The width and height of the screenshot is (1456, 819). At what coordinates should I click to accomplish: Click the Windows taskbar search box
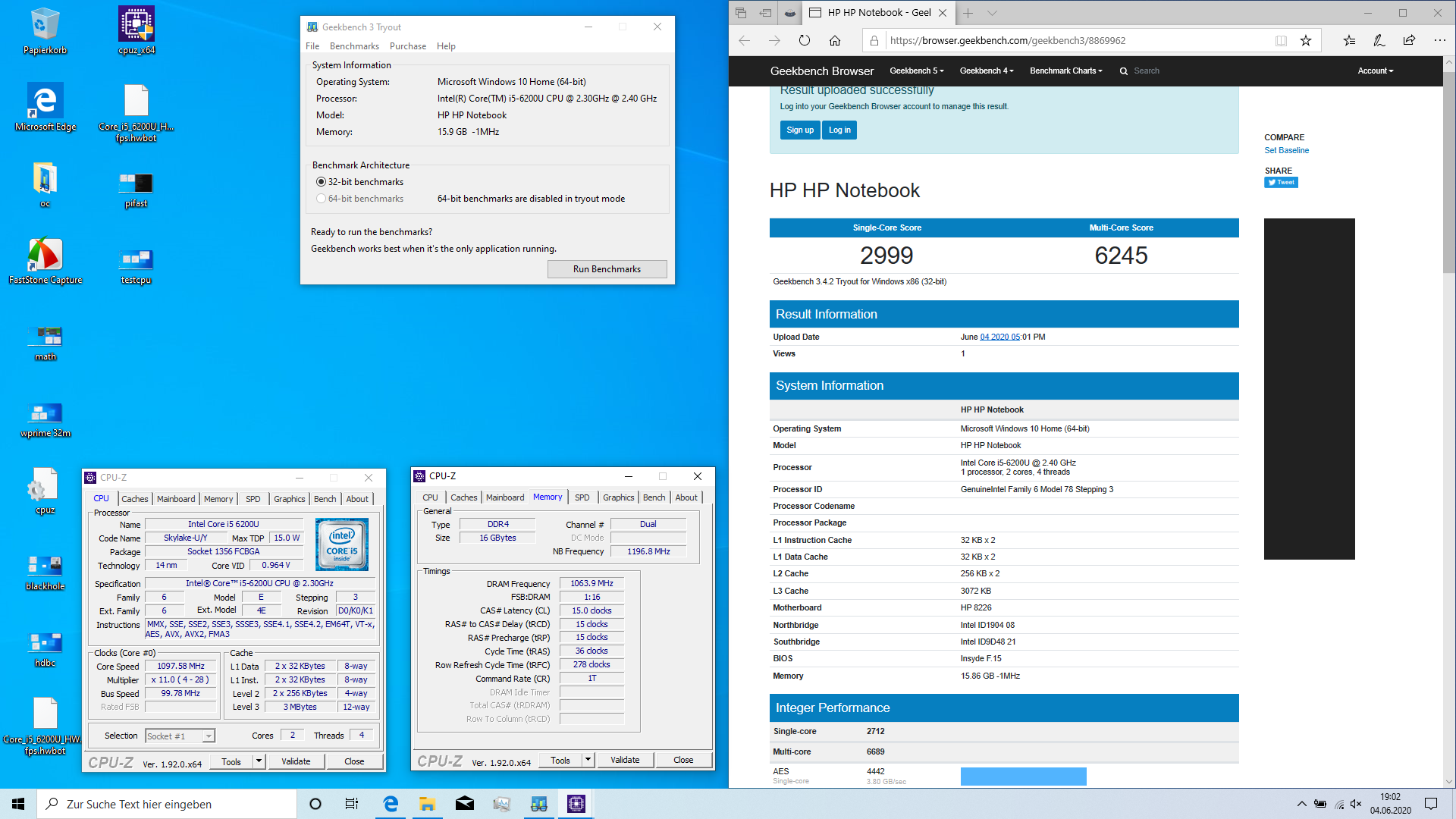[167, 804]
